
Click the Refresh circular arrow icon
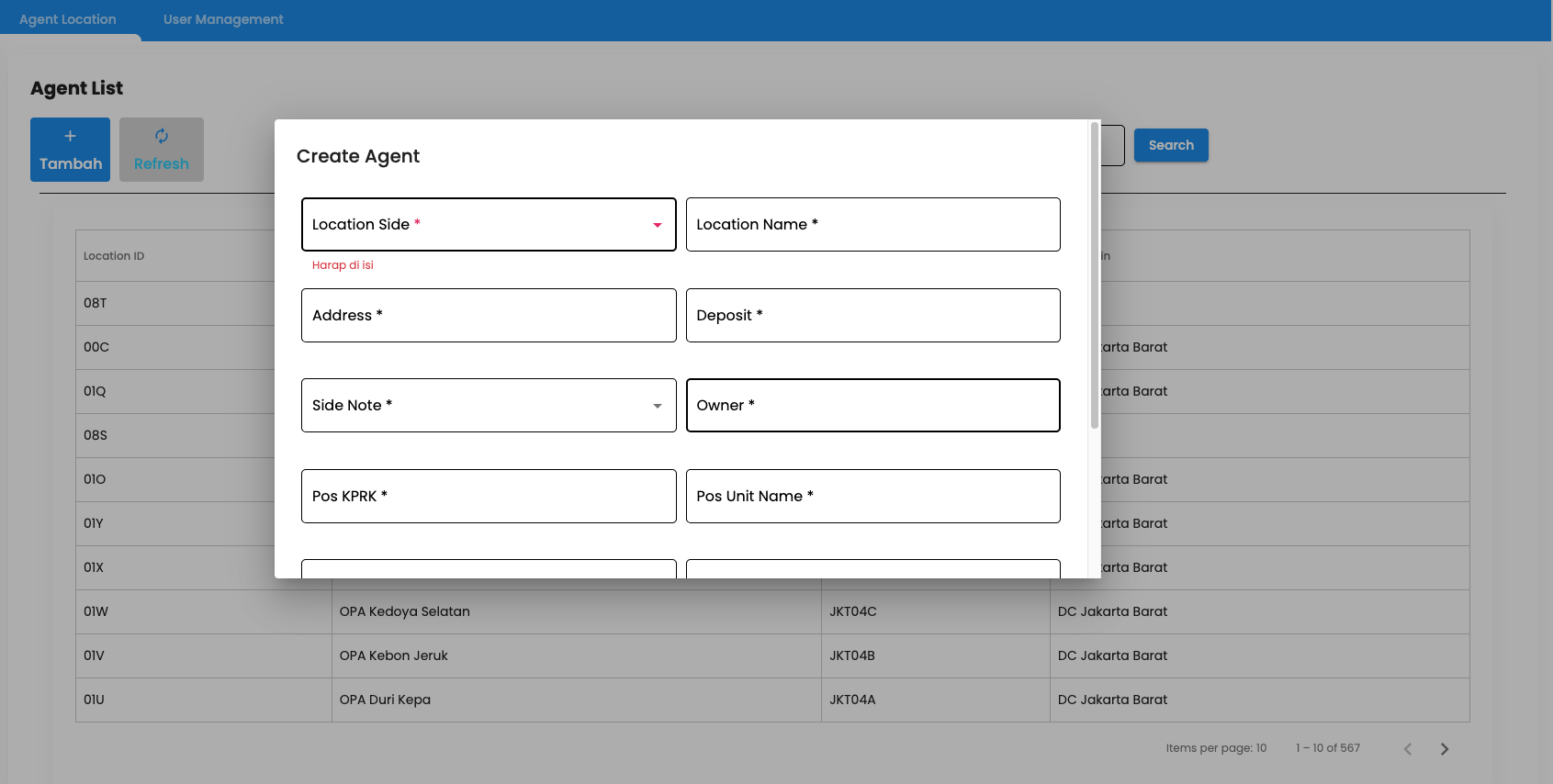point(162,136)
